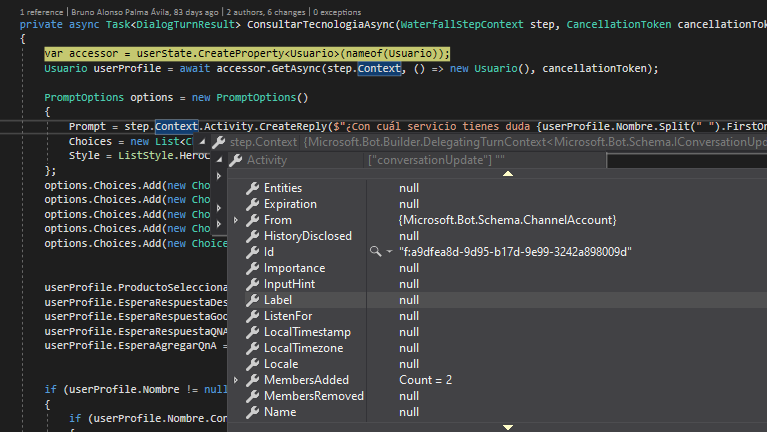Open visualizer dropdown arrow next to Id value
The image size is (767, 432).
coord(389,251)
